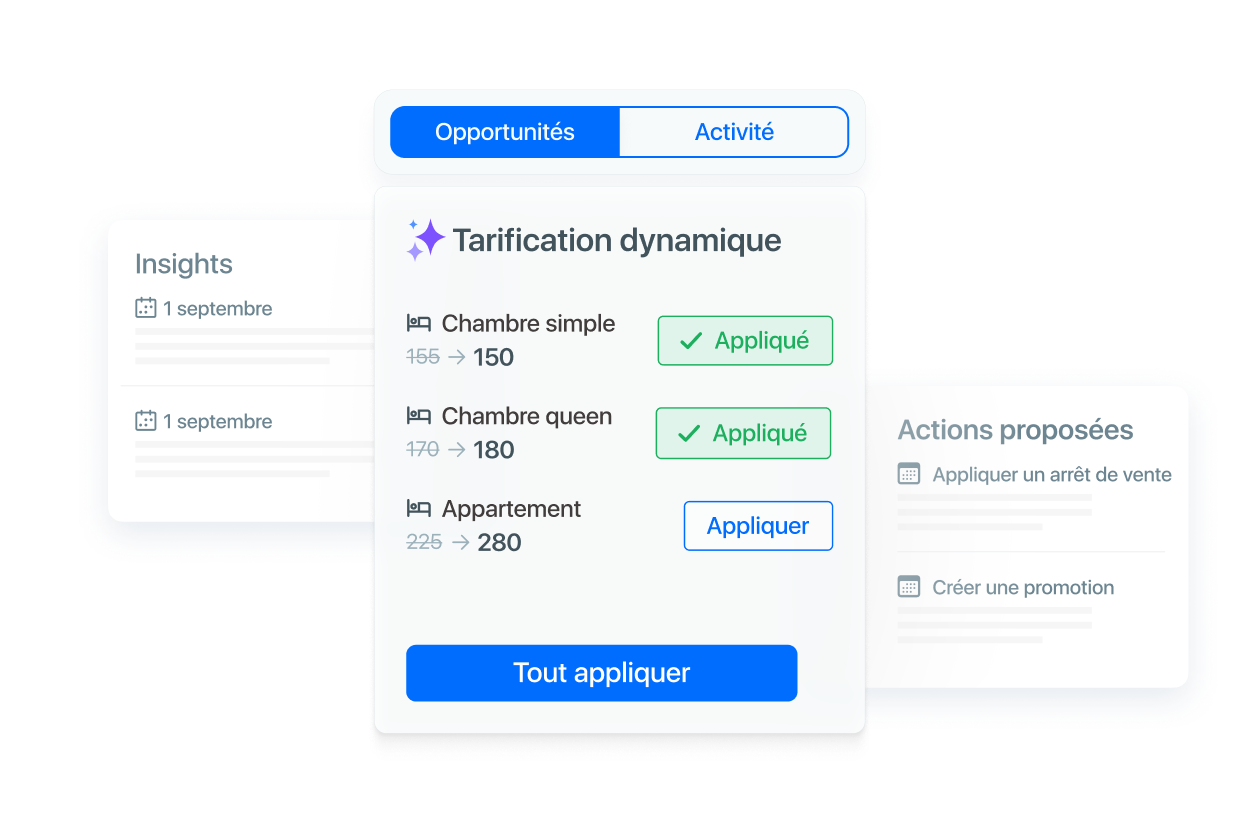
Task: Click the bed icon next to Chambre simple
Action: click(418, 323)
